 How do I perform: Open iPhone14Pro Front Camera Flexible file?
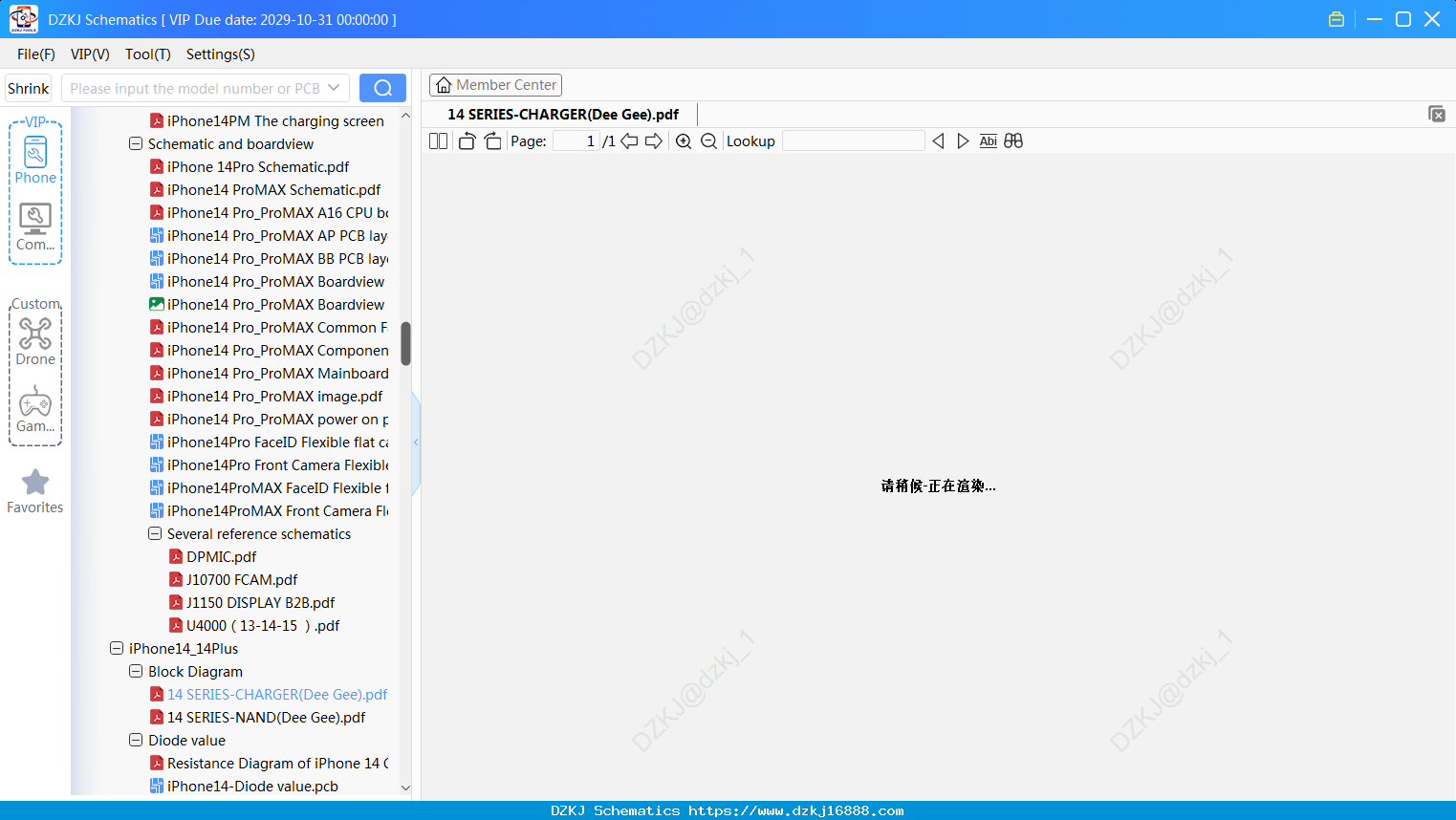click(x=269, y=465)
